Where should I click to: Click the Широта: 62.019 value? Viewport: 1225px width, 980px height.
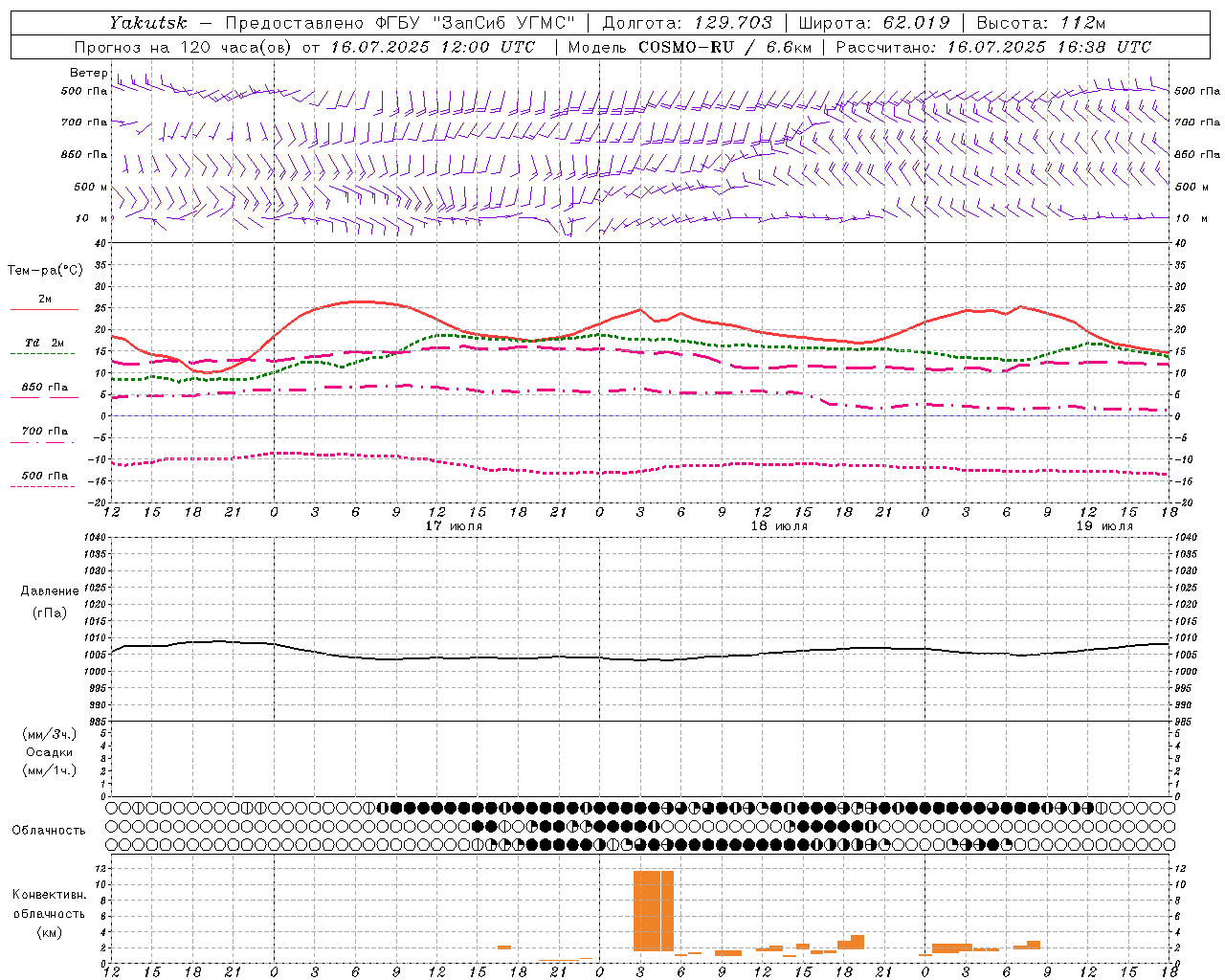pos(874,23)
